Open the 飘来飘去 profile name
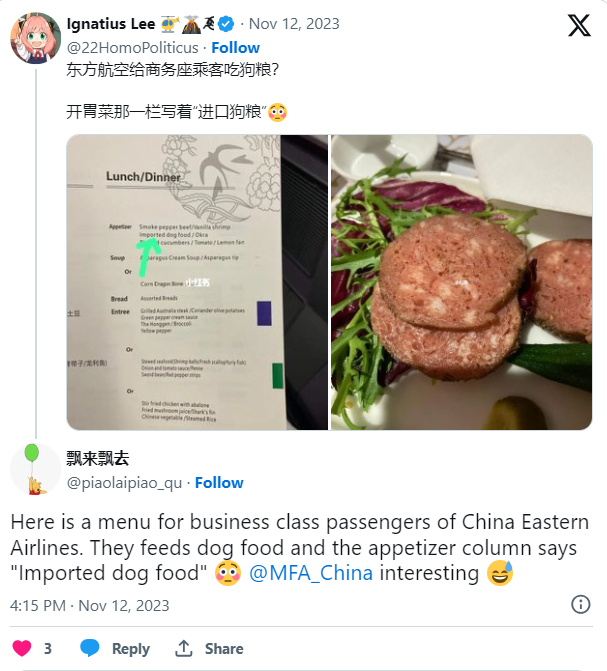 98,458
